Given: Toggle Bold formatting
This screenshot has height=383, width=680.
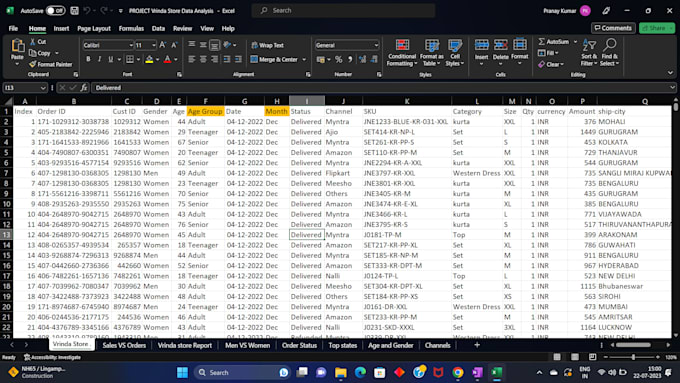Looking at the screenshot, I should (x=88, y=59).
